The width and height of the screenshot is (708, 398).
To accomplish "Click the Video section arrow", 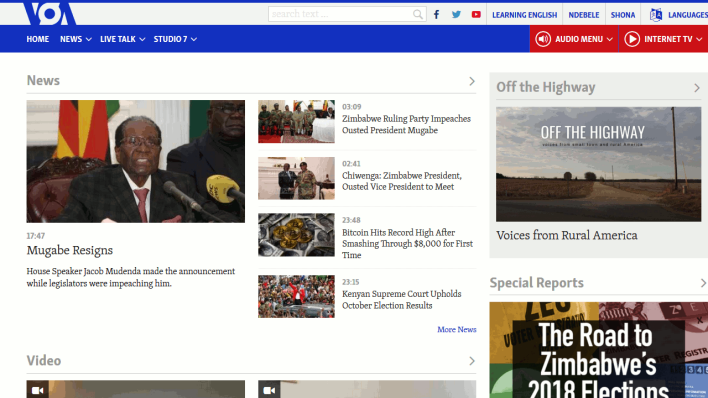I will (472, 361).
